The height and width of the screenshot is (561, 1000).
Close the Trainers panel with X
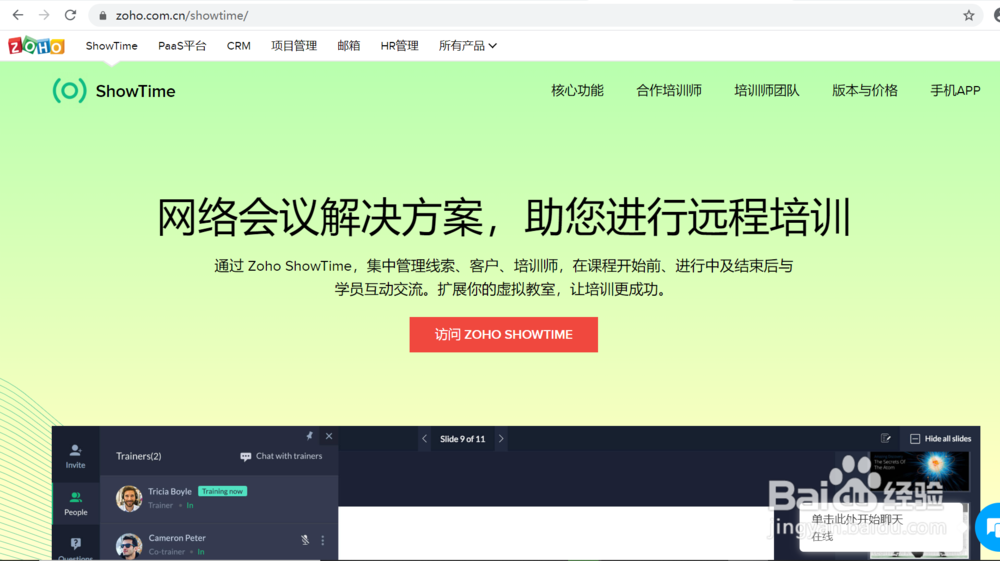pyautogui.click(x=329, y=436)
